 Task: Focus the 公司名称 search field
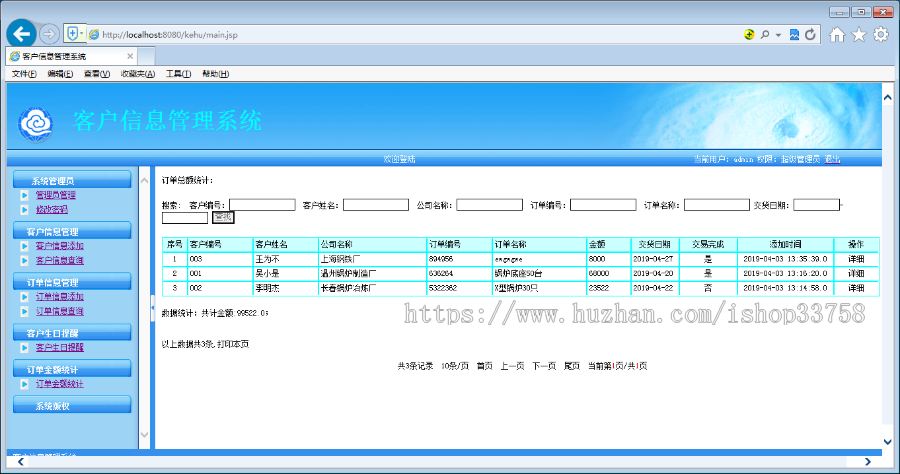[490, 205]
